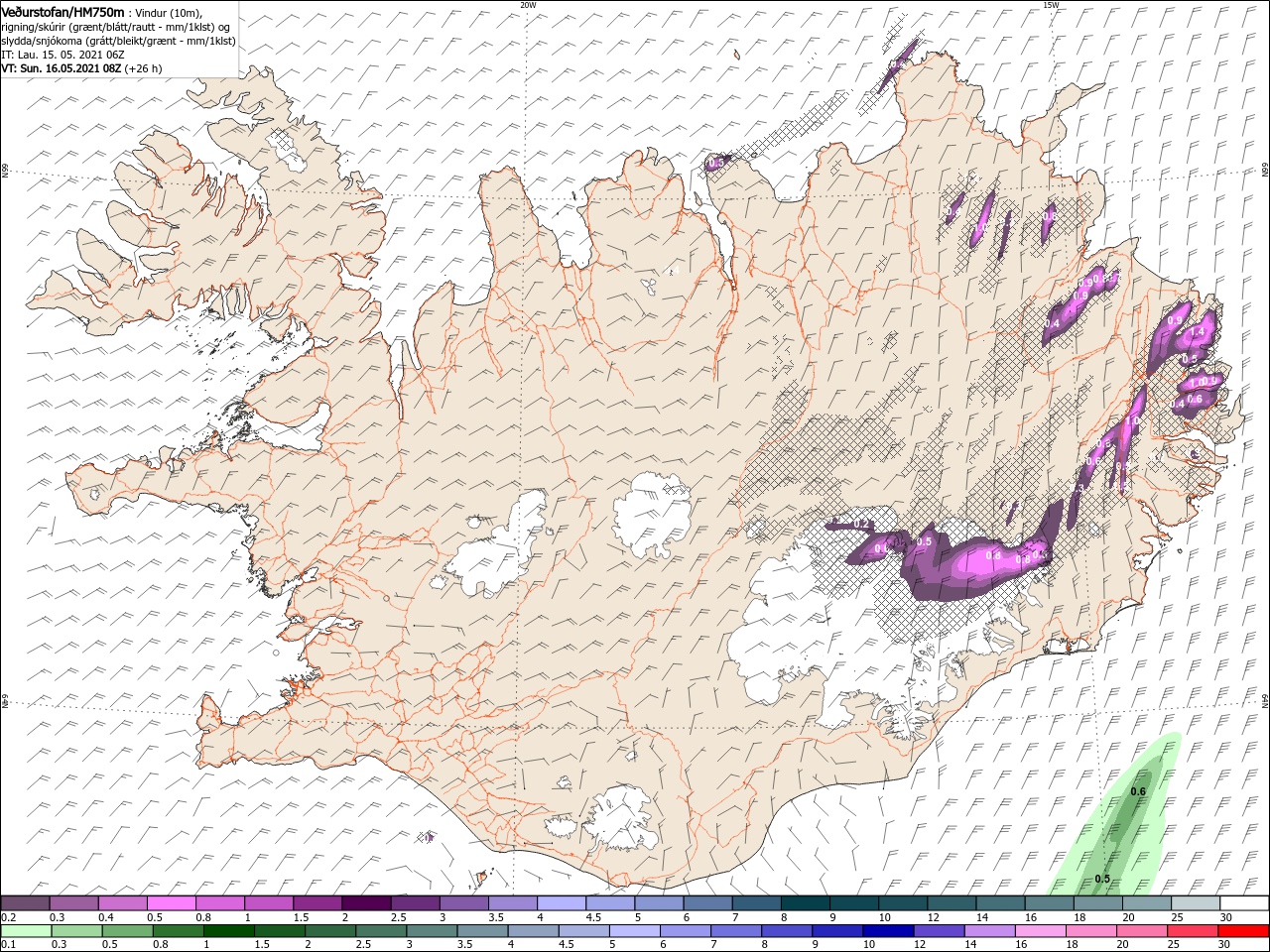The width and height of the screenshot is (1270, 952).
Task: Select the bright pink 0.5 swatch in upper legend
Action: point(171,903)
